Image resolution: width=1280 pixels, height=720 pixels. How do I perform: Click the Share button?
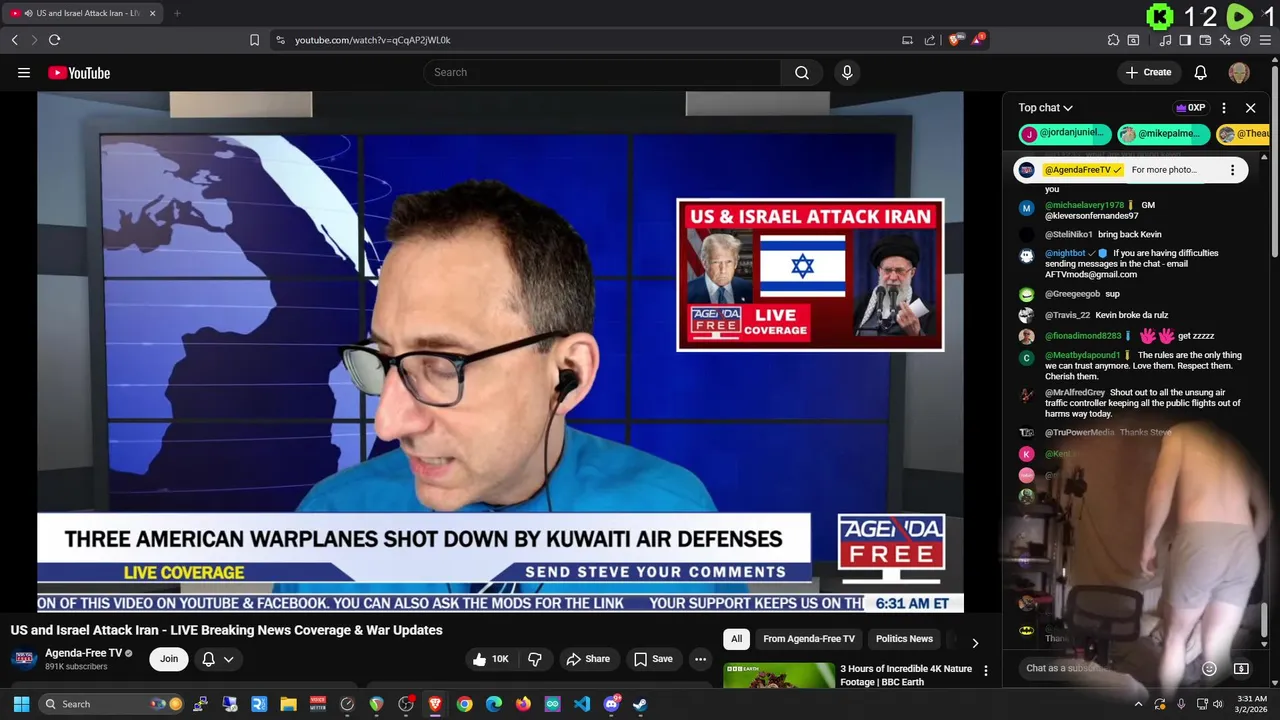587,659
